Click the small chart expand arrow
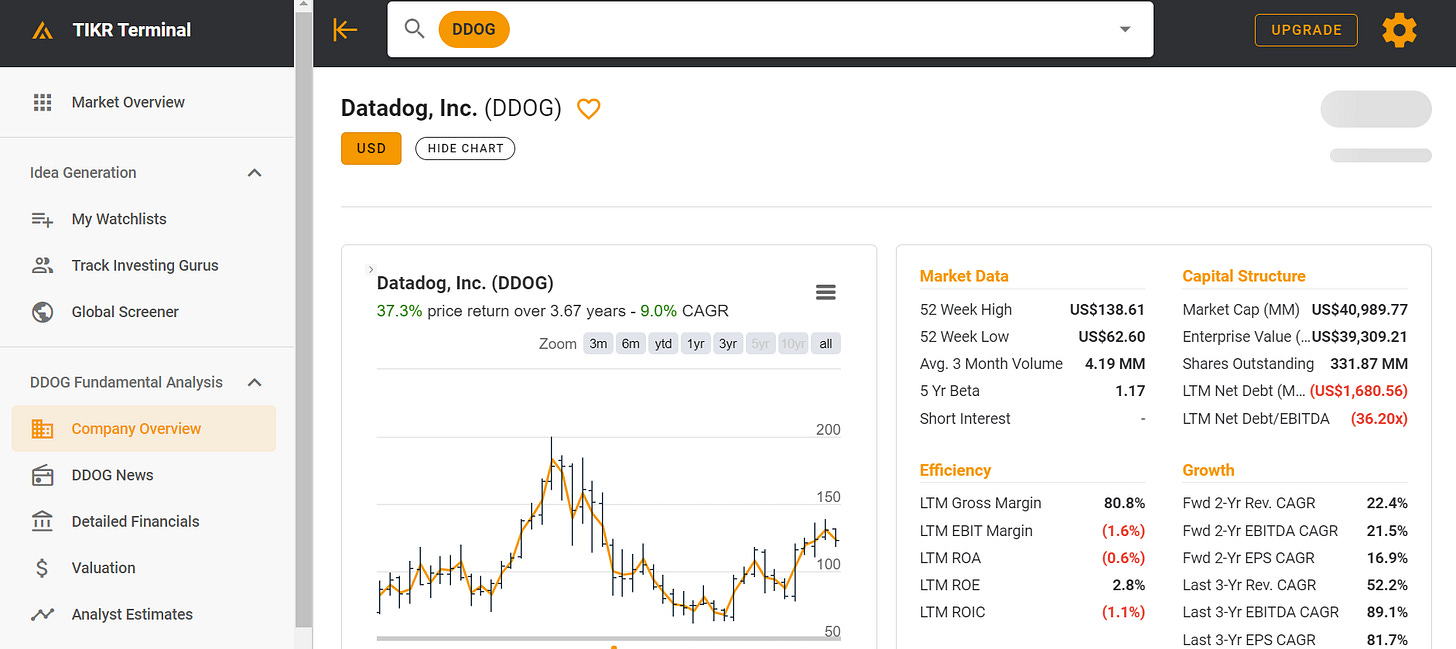Image resolution: width=1456 pixels, height=649 pixels. tap(371, 269)
